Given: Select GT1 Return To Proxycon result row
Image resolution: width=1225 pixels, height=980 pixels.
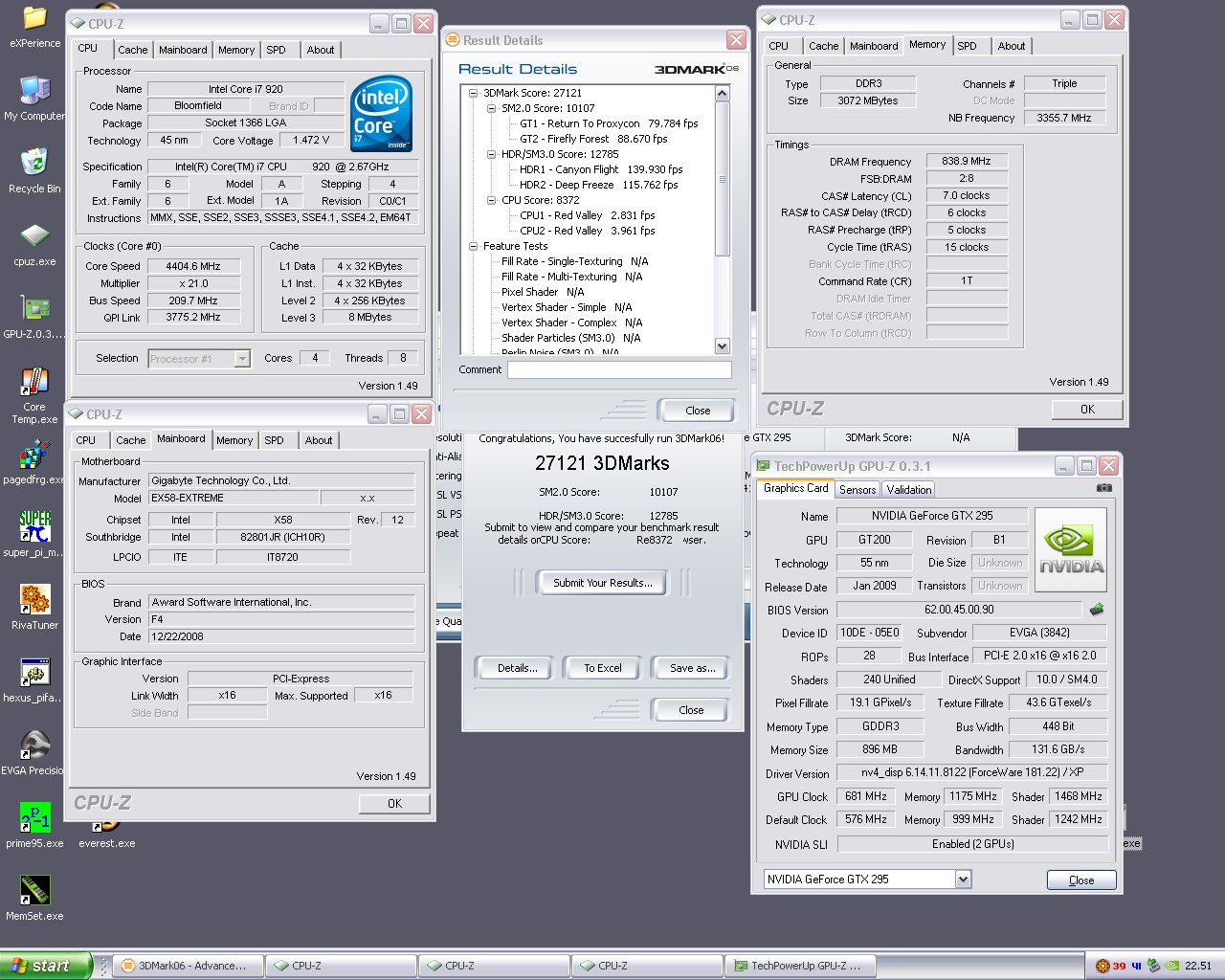Looking at the screenshot, I should [609, 123].
